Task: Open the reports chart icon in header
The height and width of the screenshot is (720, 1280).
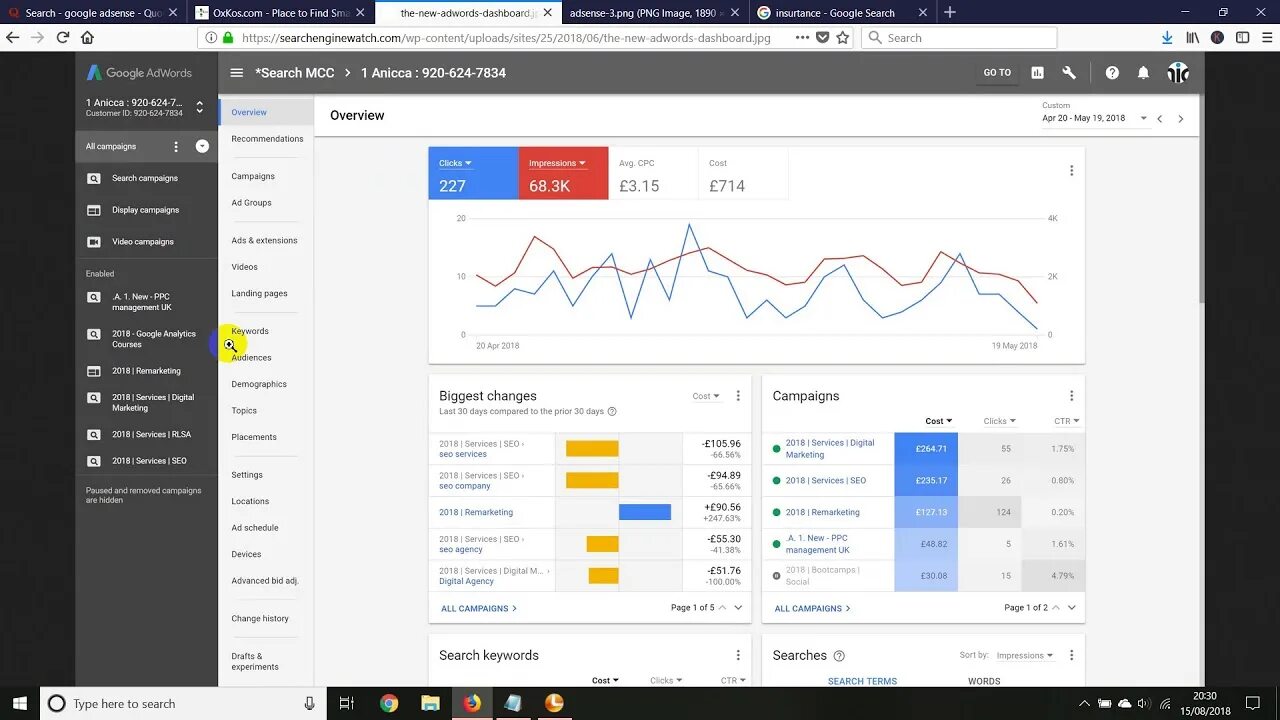Action: (x=1038, y=73)
